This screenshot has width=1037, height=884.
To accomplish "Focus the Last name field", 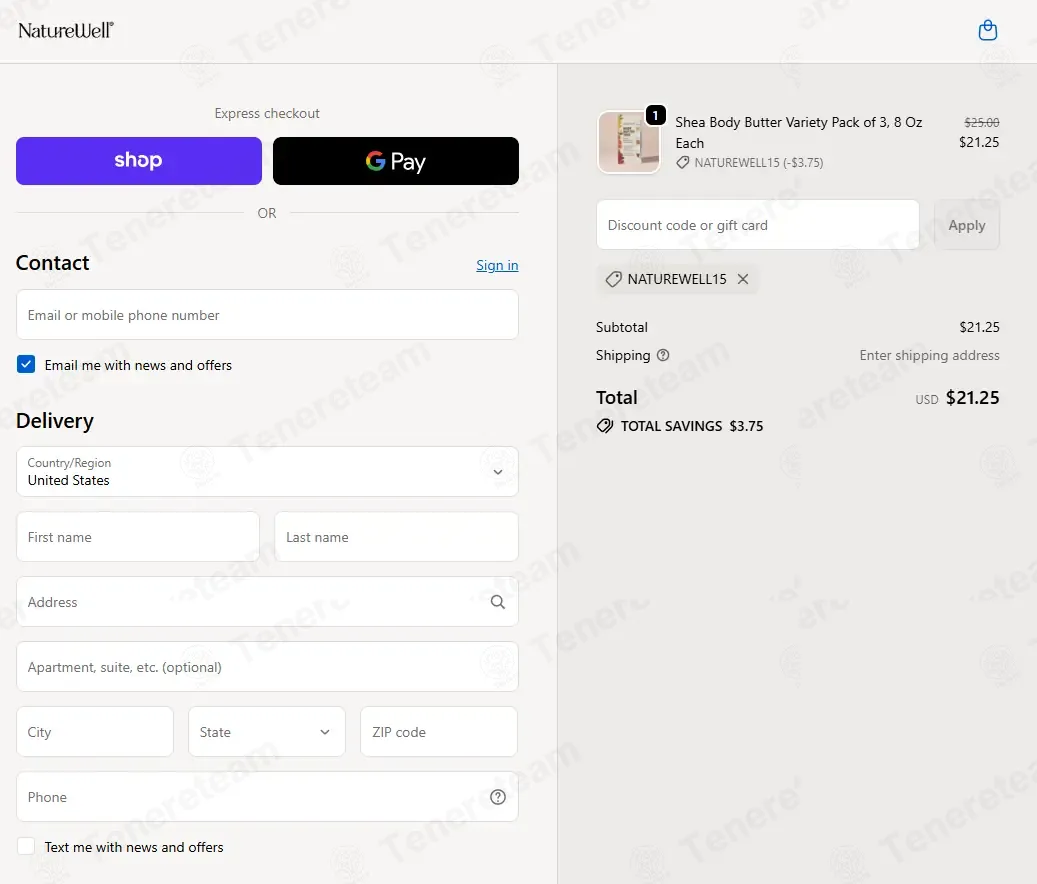I will (x=396, y=536).
